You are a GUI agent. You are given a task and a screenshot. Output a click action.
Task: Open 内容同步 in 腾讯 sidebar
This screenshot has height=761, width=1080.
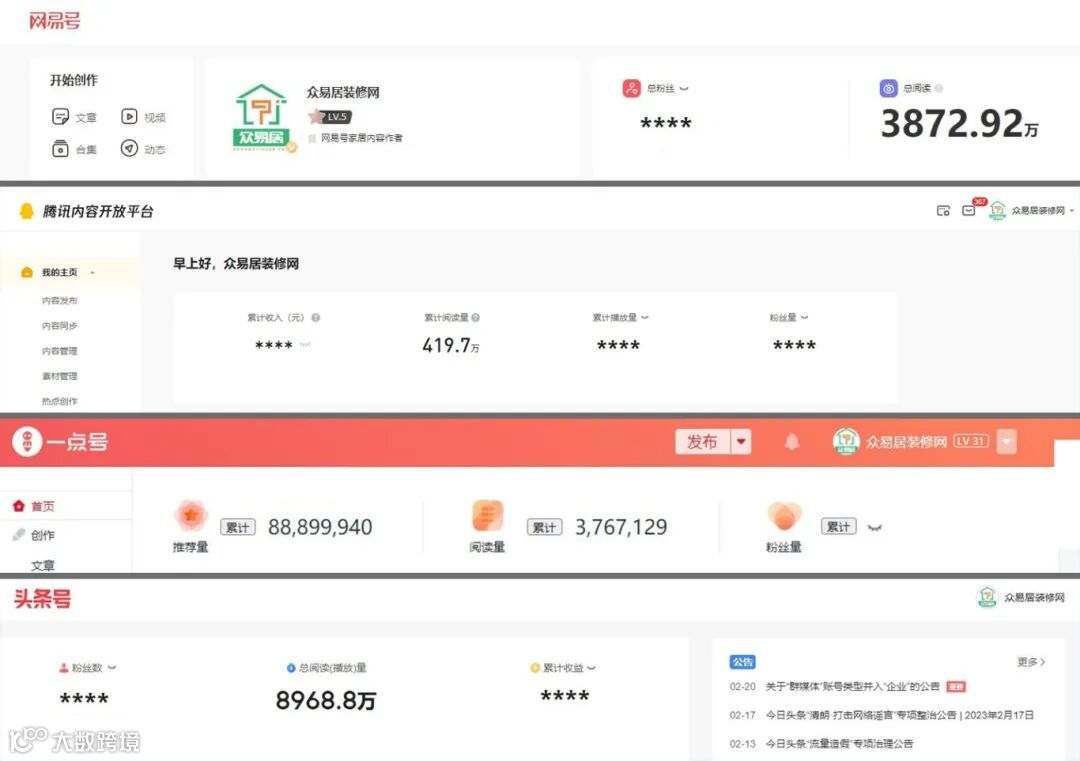pos(59,326)
